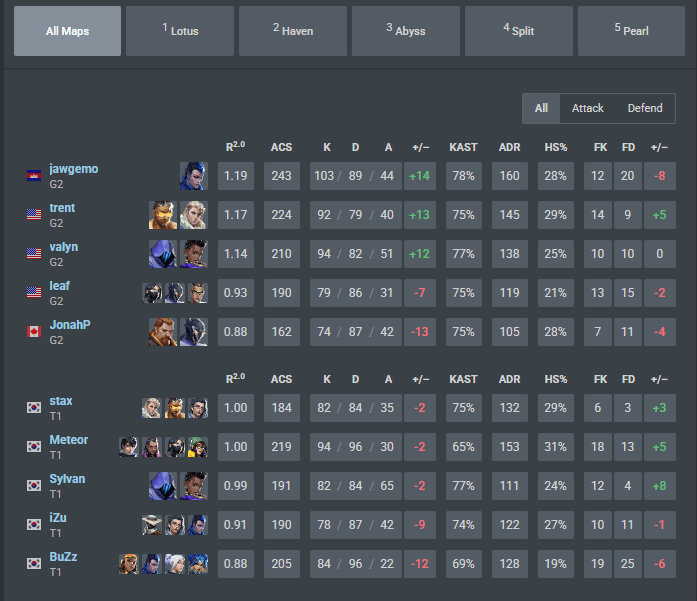Open Meteor's player profile link
The height and width of the screenshot is (601, 697).
click(68, 440)
